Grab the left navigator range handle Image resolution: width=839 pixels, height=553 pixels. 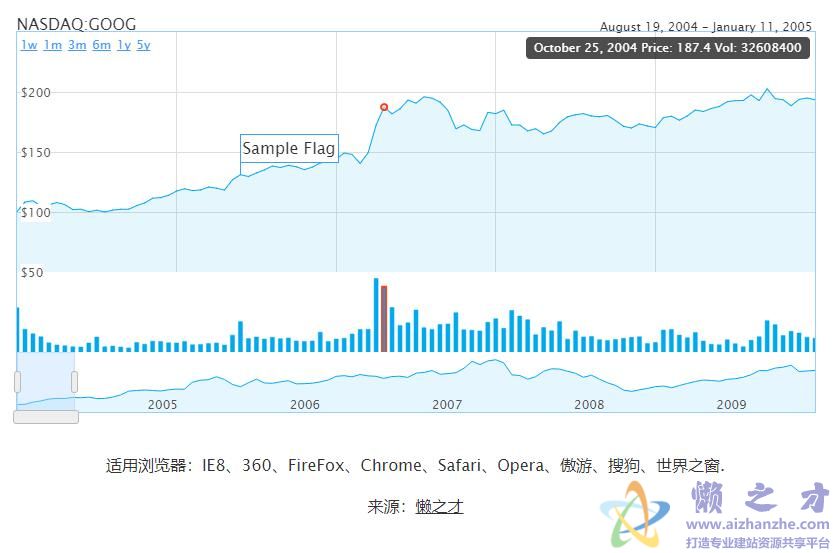(x=17, y=382)
